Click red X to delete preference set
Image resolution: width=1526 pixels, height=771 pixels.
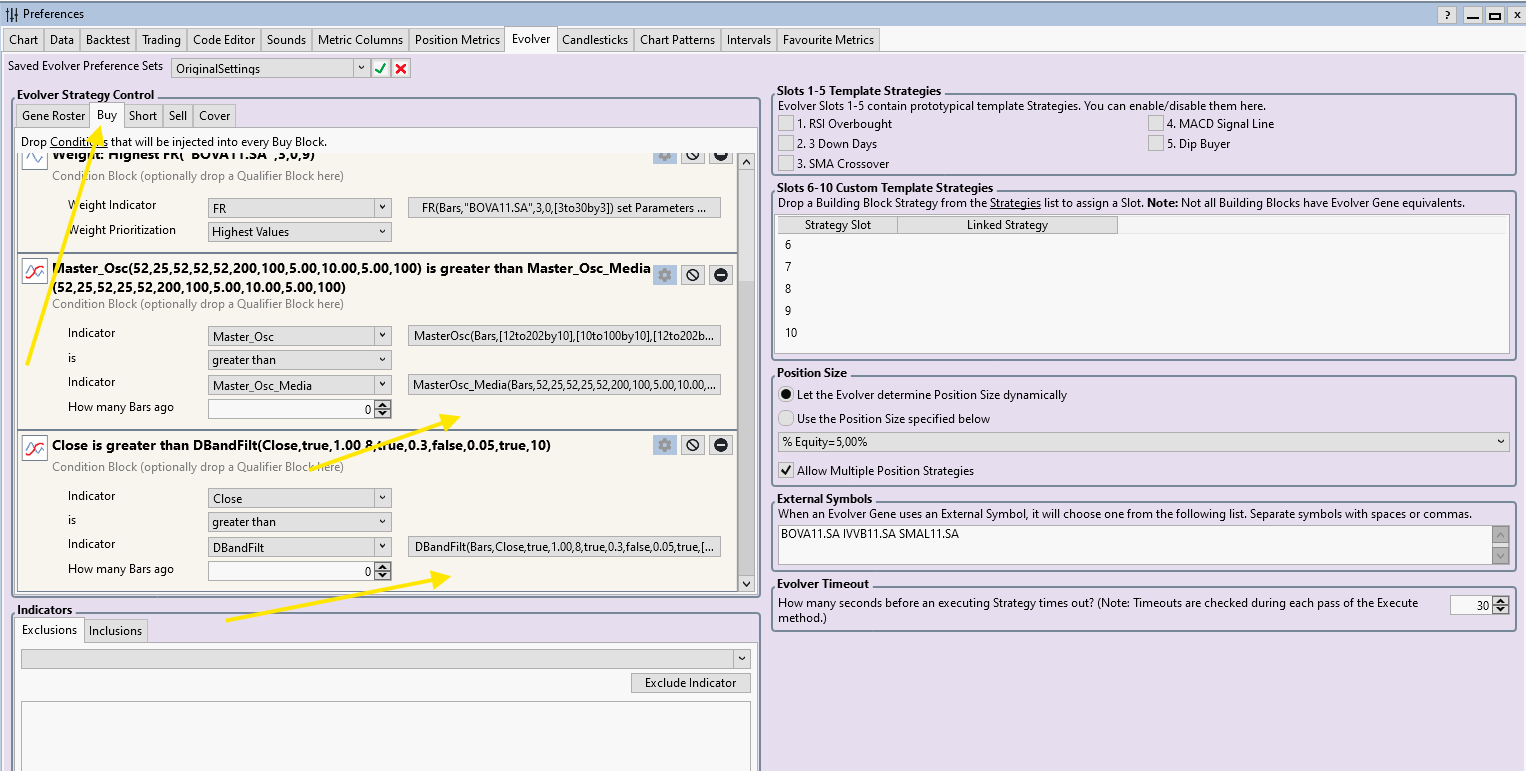click(x=401, y=68)
